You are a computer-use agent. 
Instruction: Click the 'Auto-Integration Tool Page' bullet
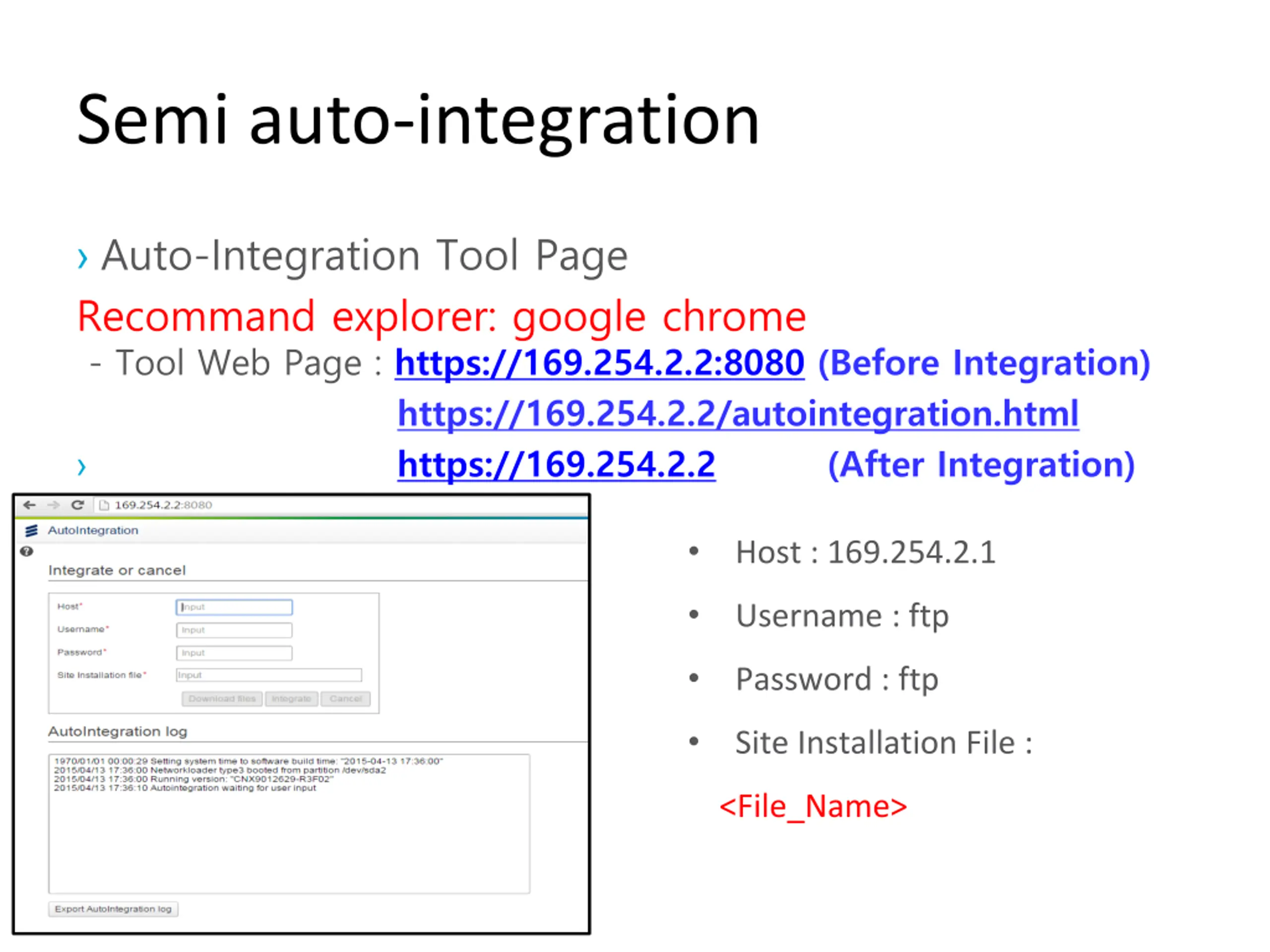coord(365,256)
